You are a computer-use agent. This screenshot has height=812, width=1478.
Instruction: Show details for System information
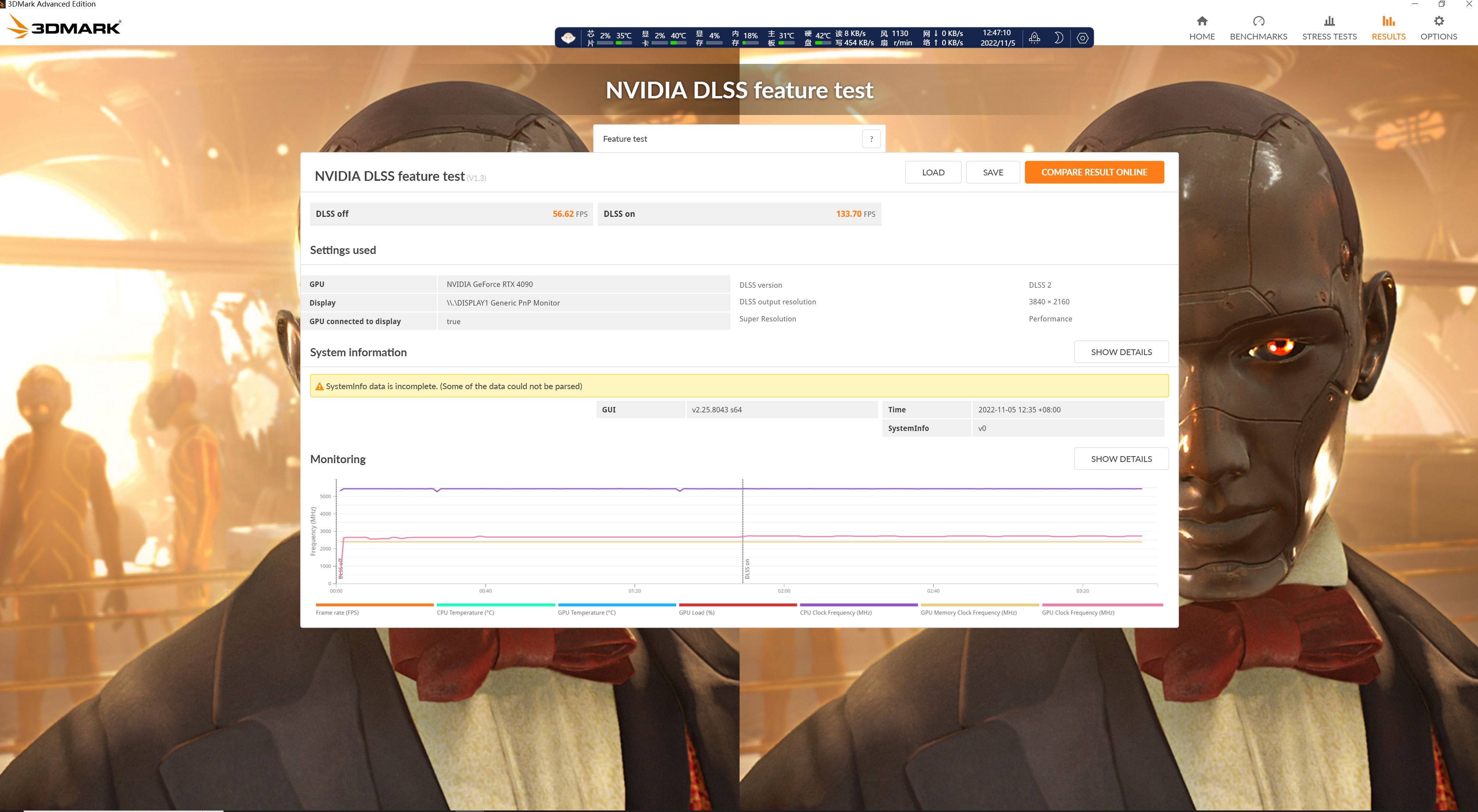pos(1121,352)
